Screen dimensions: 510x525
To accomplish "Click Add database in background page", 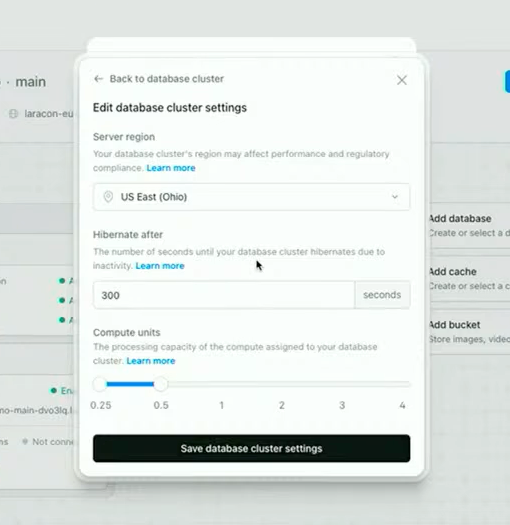I will click(460, 219).
